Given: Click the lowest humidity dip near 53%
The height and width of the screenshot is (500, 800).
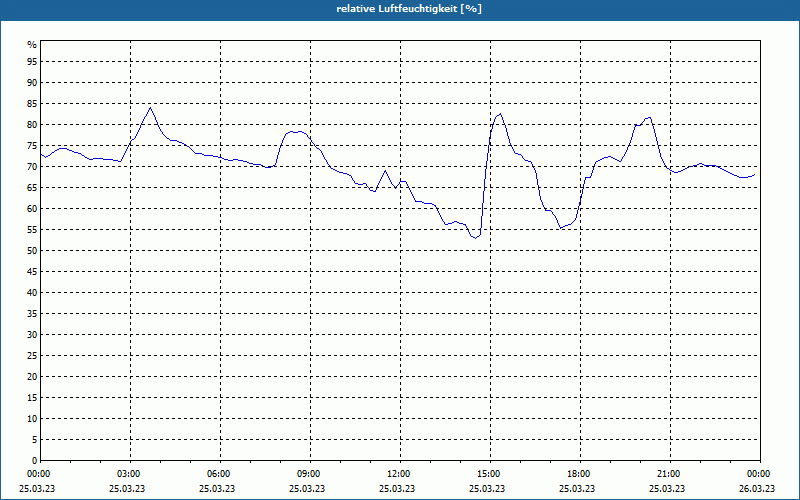Looking at the screenshot, I should click(x=475, y=238).
